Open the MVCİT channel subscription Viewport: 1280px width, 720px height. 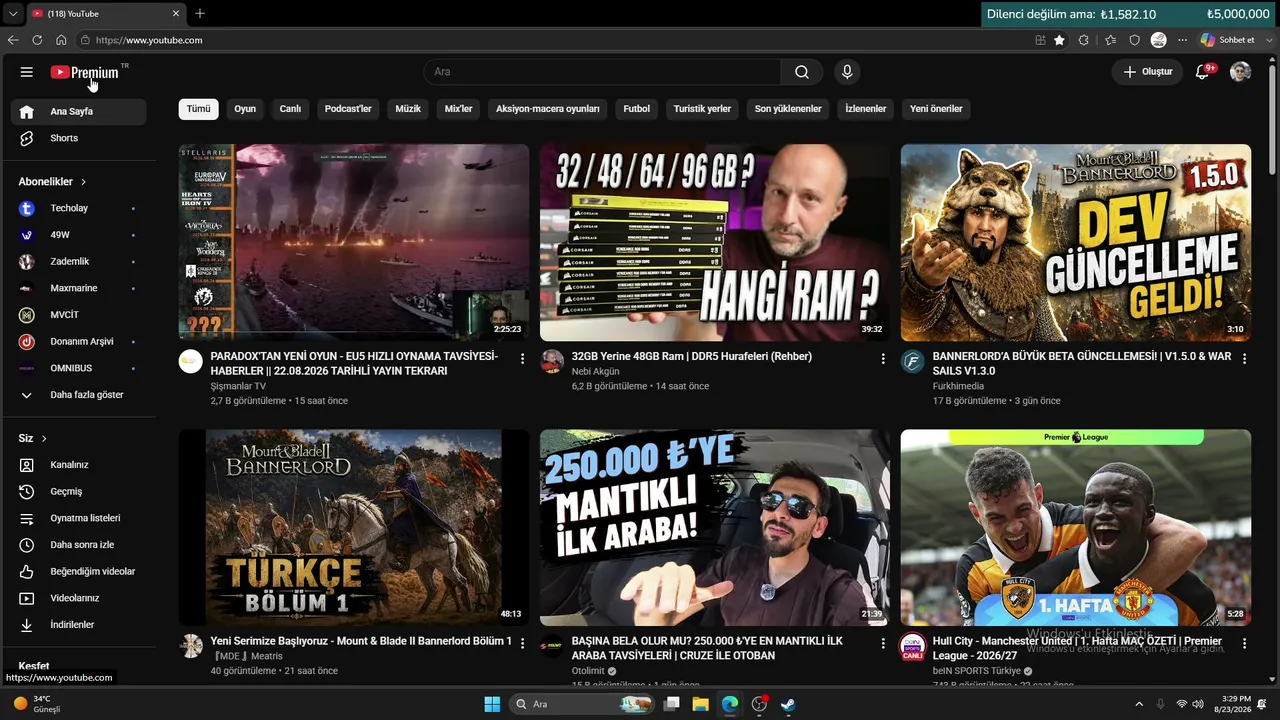click(x=79, y=315)
